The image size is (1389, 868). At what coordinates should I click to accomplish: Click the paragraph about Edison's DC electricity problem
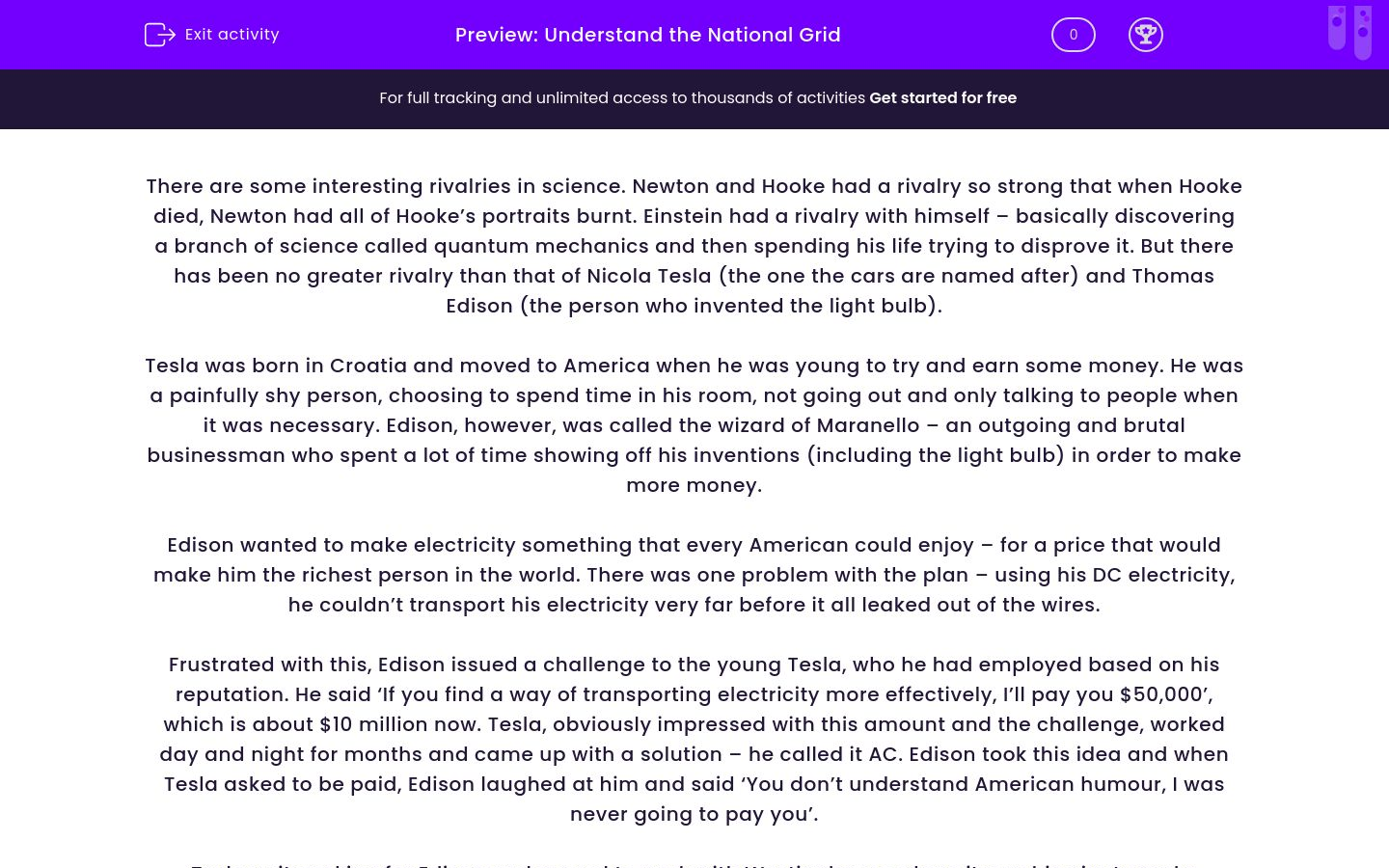coord(694,575)
